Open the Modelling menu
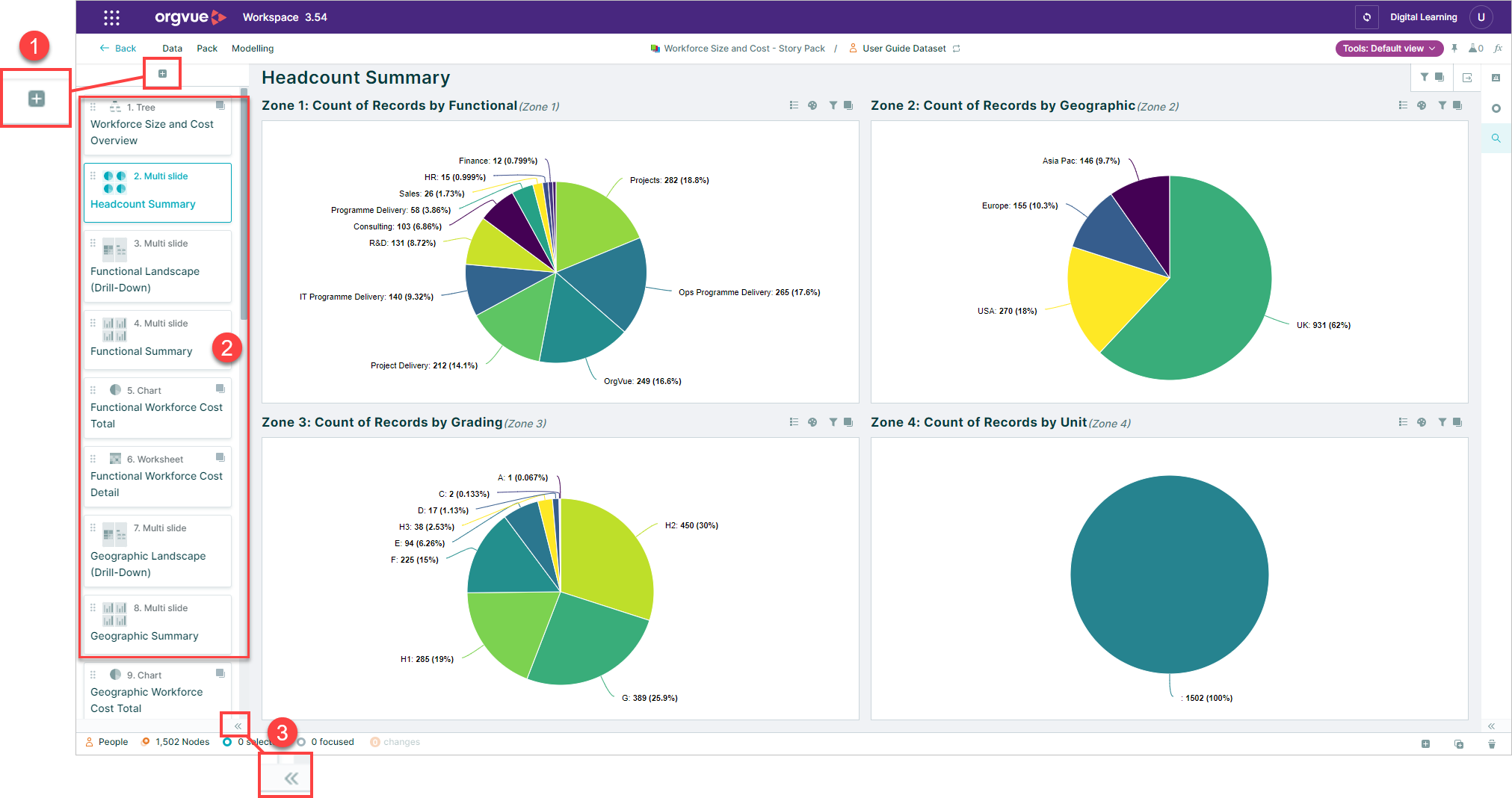Screen dimensions: 1512x798 [x=253, y=49]
